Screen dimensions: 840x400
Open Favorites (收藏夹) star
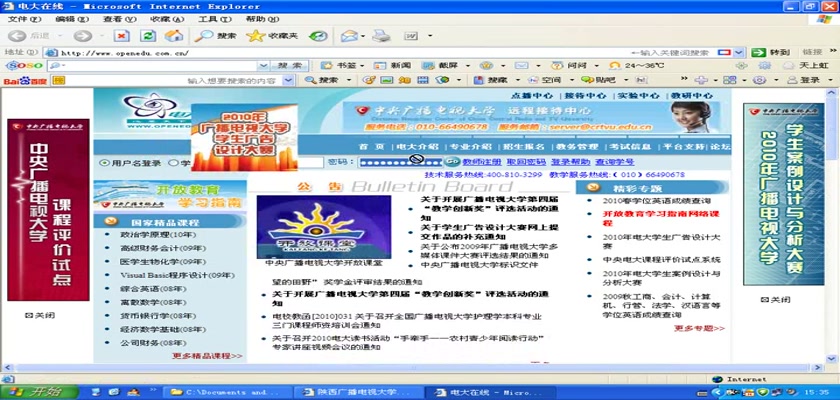pyautogui.click(x=272, y=36)
